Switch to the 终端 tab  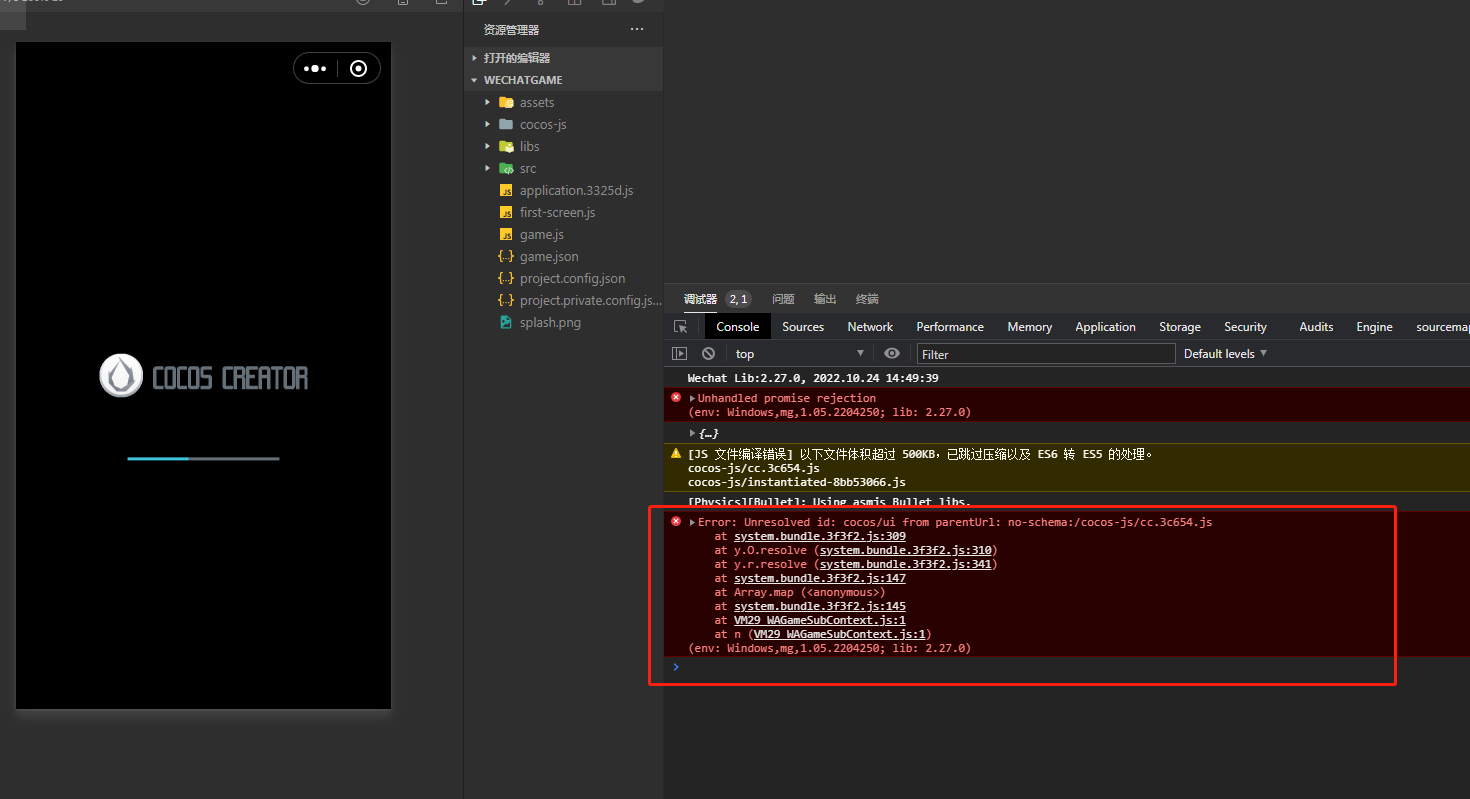(867, 299)
